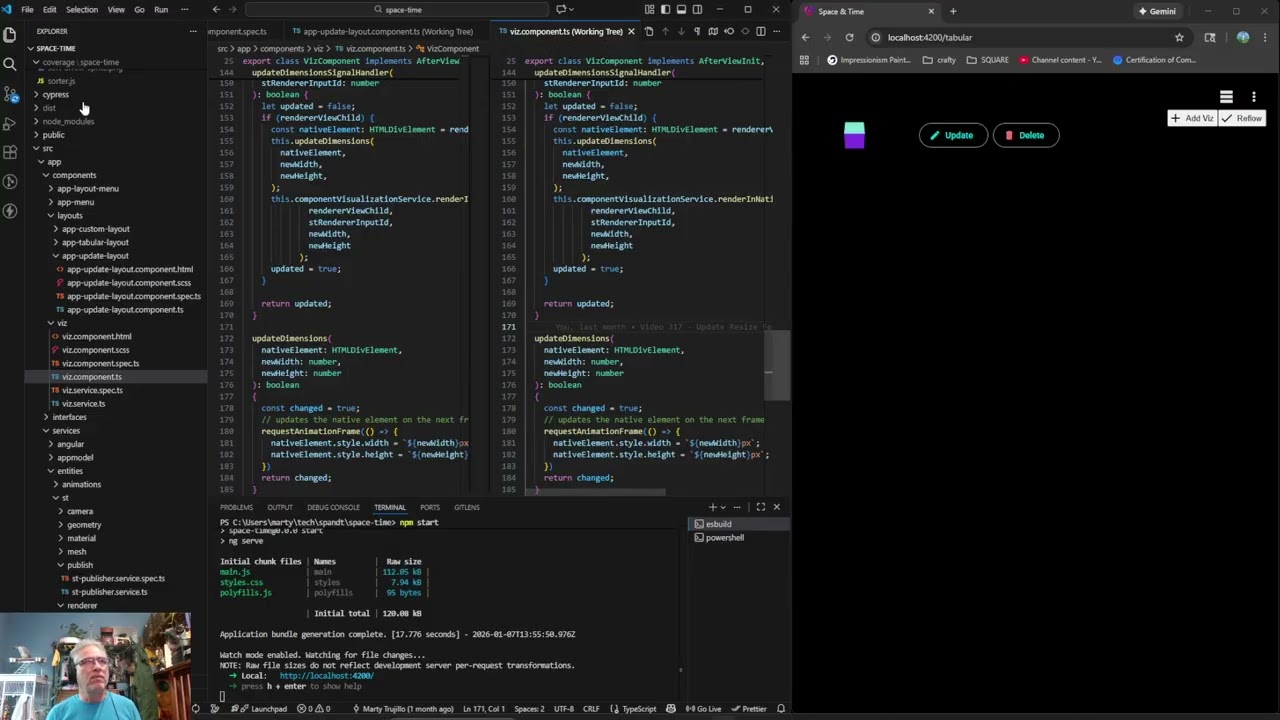Image resolution: width=1280 pixels, height=720 pixels.
Task: Toggle the bottom panel visibility
Action: [681, 10]
